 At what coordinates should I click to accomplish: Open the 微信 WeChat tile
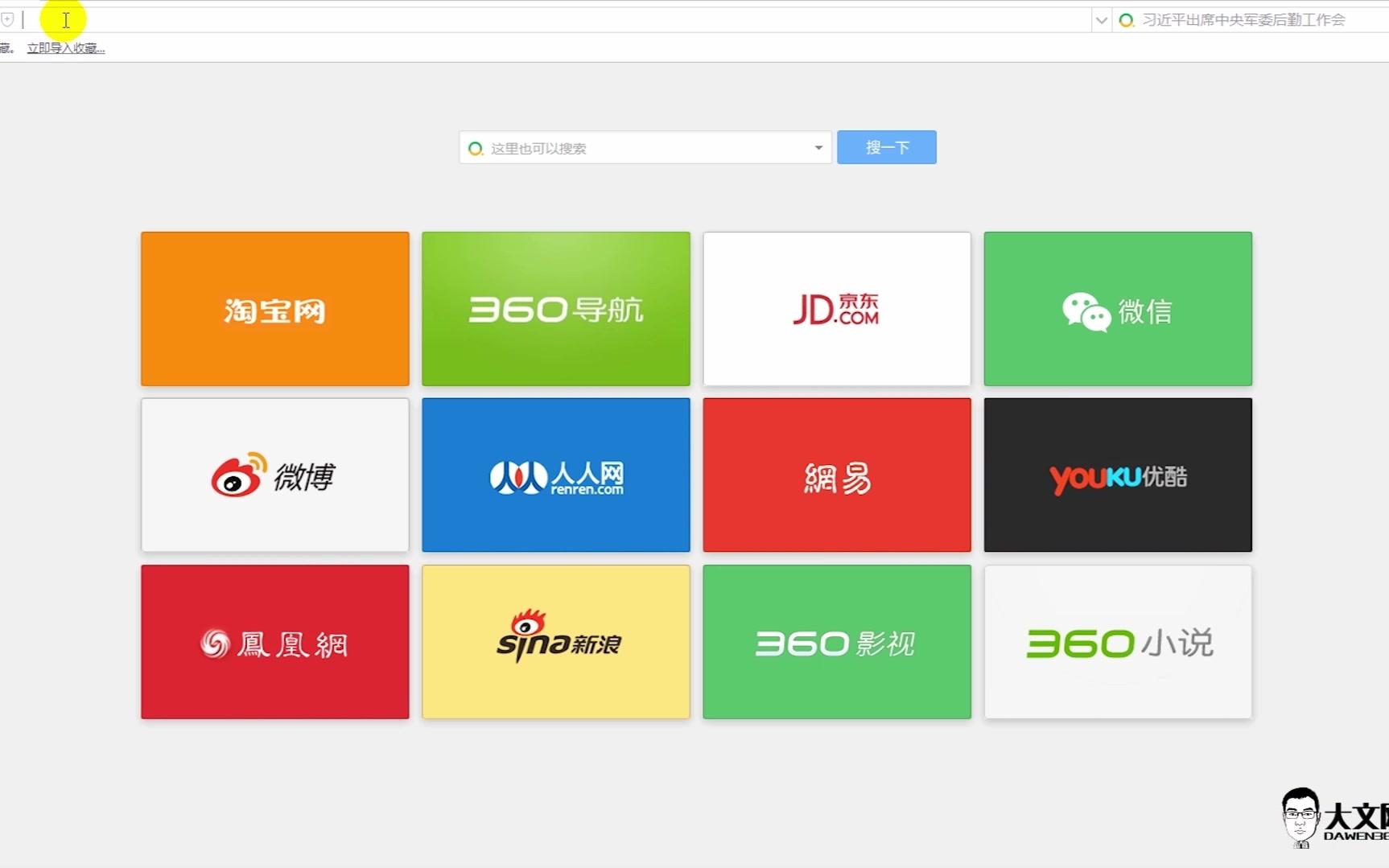coord(1118,309)
